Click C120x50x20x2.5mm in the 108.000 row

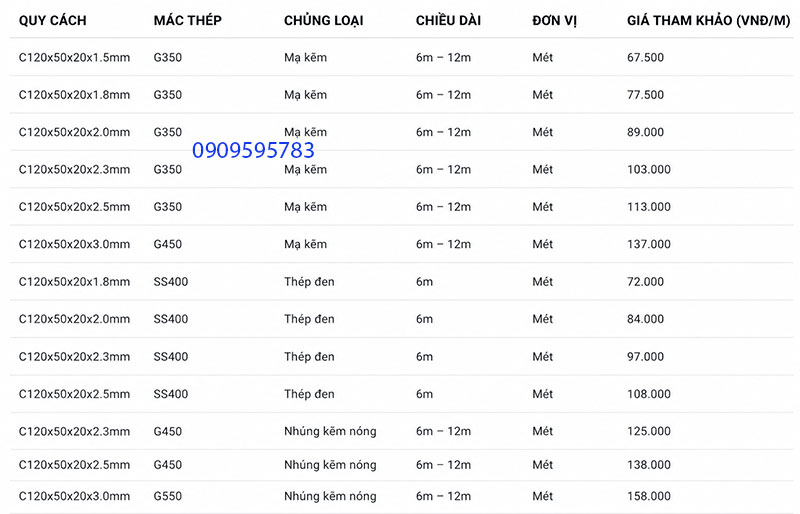point(74,394)
